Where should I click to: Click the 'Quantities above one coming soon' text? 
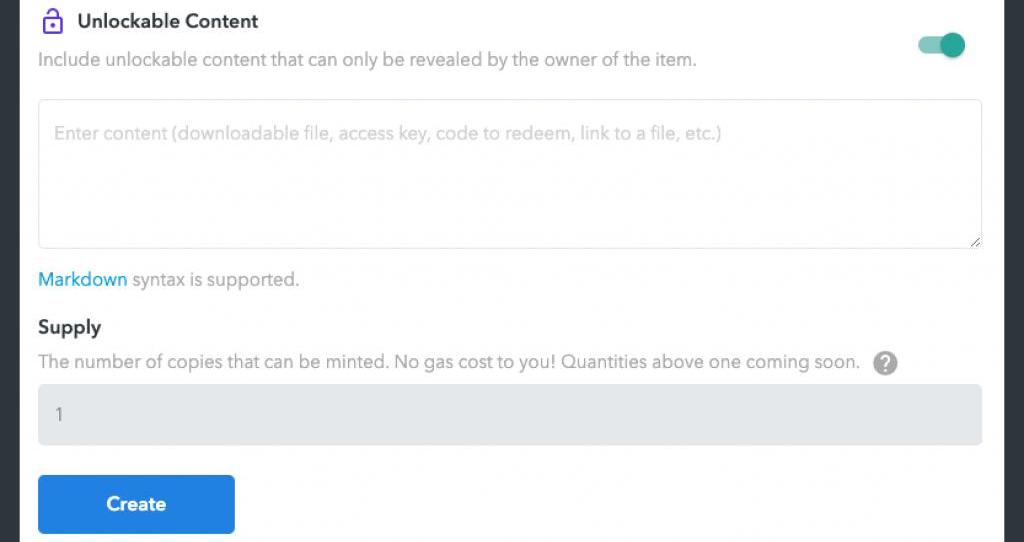pyautogui.click(x=710, y=362)
